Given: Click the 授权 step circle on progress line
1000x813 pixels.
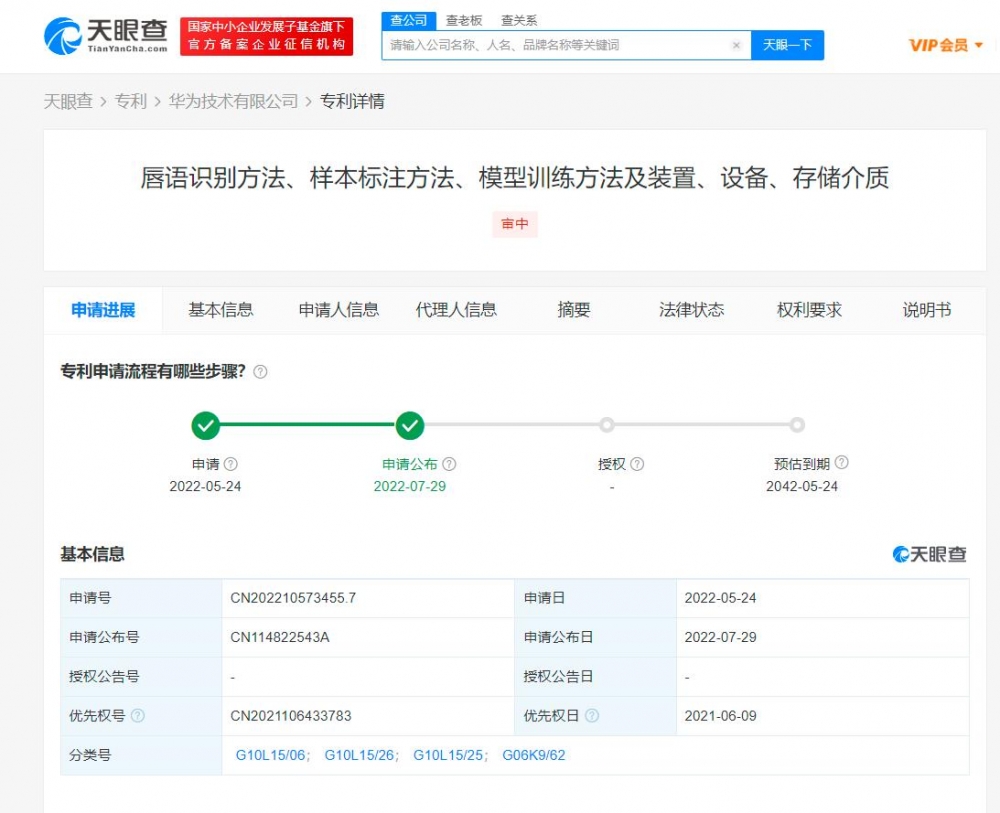Looking at the screenshot, I should pyautogui.click(x=607, y=425).
